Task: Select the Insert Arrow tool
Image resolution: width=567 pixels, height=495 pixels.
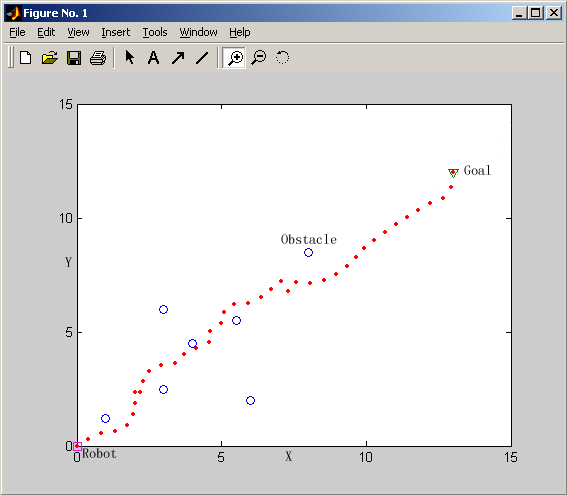Action: 178,57
